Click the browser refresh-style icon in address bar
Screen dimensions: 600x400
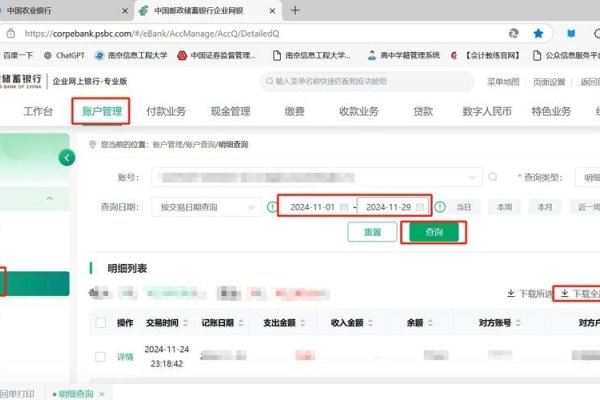514,34
